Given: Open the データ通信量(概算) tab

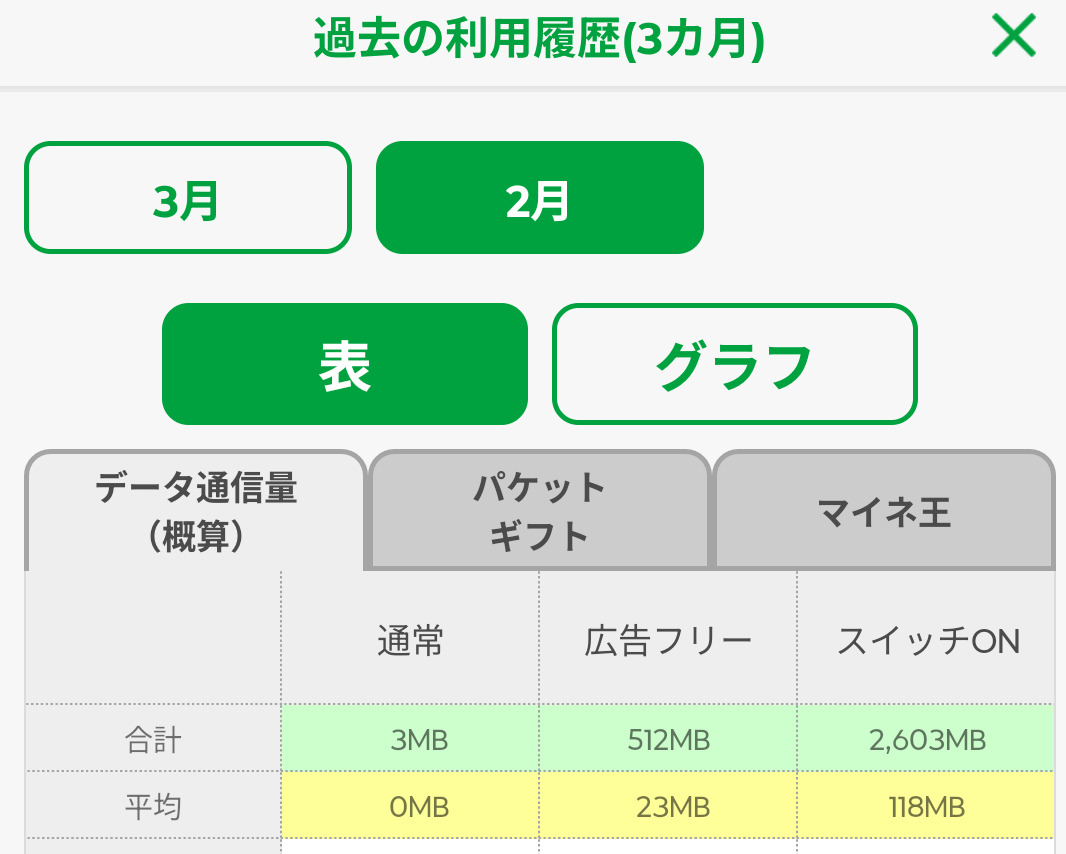Looking at the screenshot, I should click(196, 511).
